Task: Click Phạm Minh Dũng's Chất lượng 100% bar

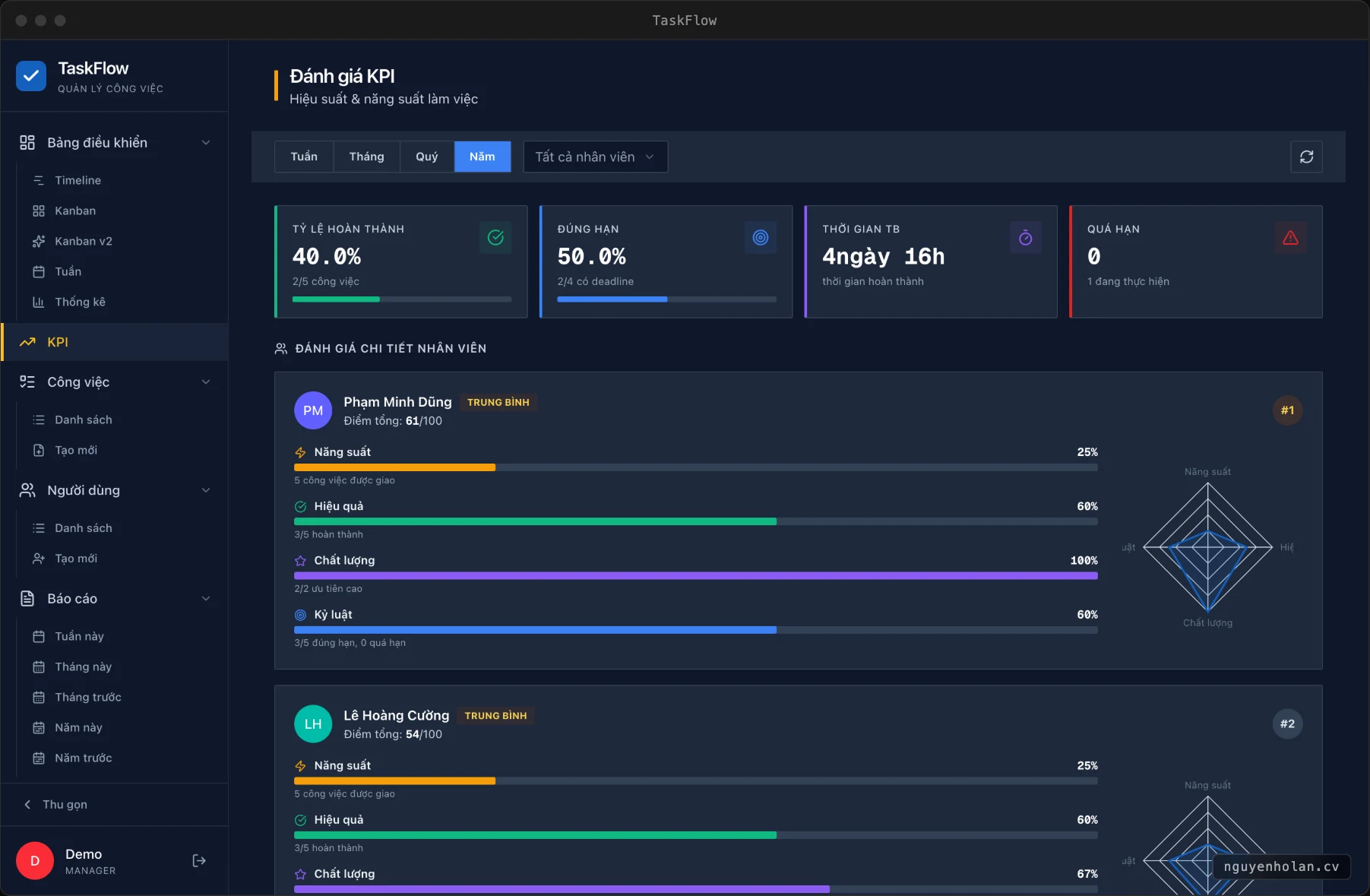Action: pos(696,576)
